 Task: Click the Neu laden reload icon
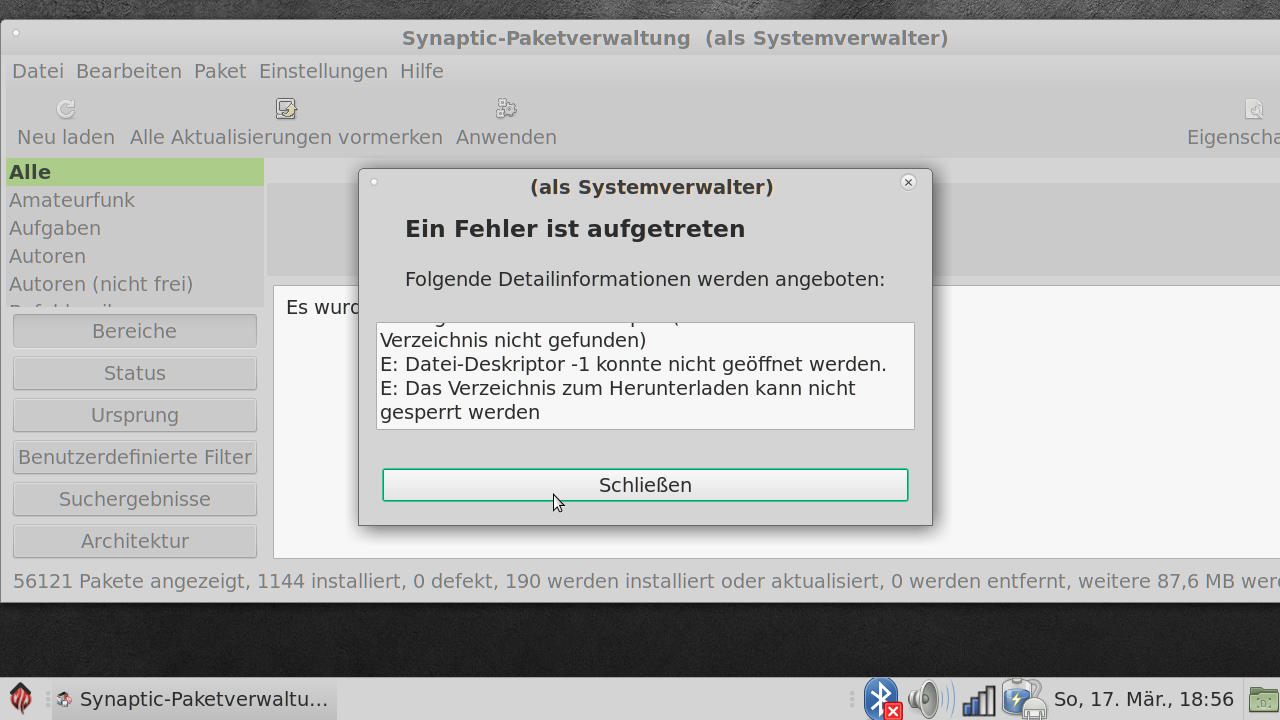coord(66,109)
